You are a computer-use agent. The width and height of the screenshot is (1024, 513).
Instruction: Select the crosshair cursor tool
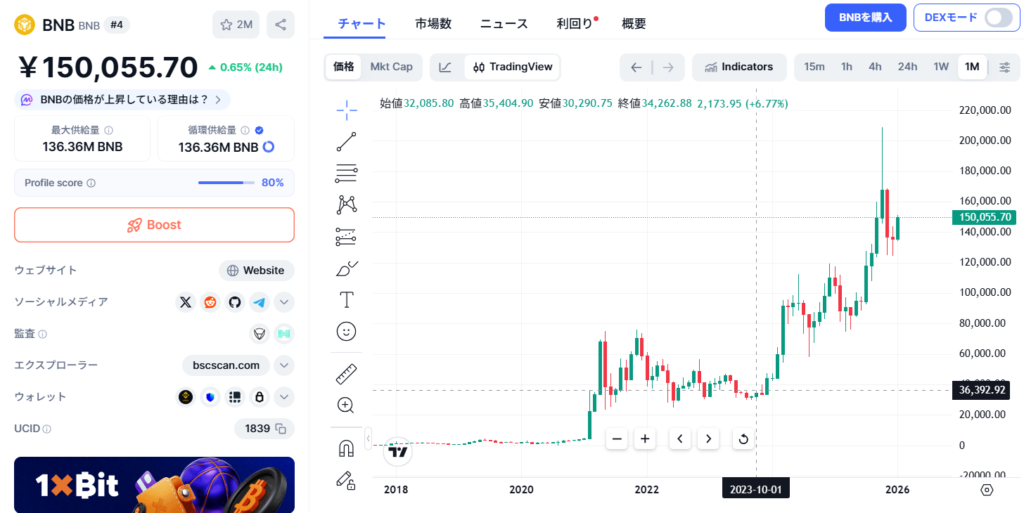[346, 110]
